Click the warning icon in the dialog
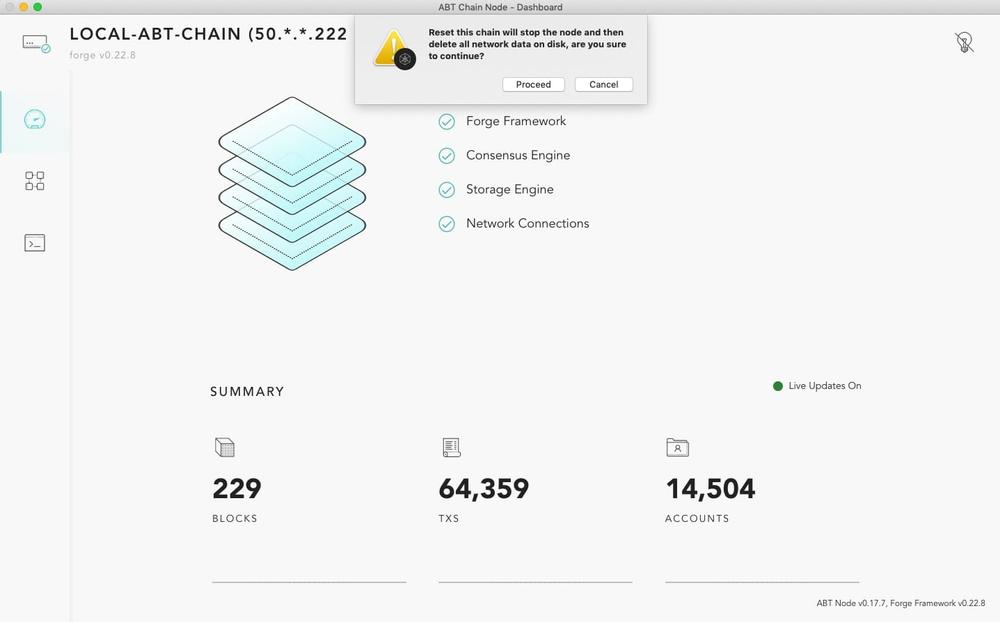 395,49
